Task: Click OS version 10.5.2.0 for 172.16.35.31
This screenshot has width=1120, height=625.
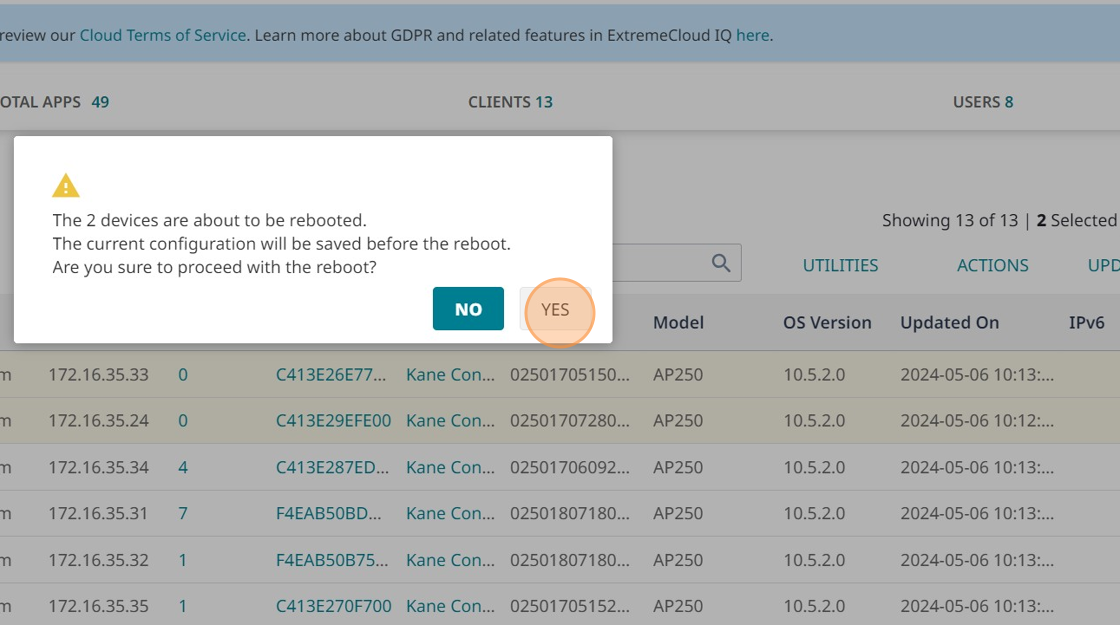Action: [814, 513]
